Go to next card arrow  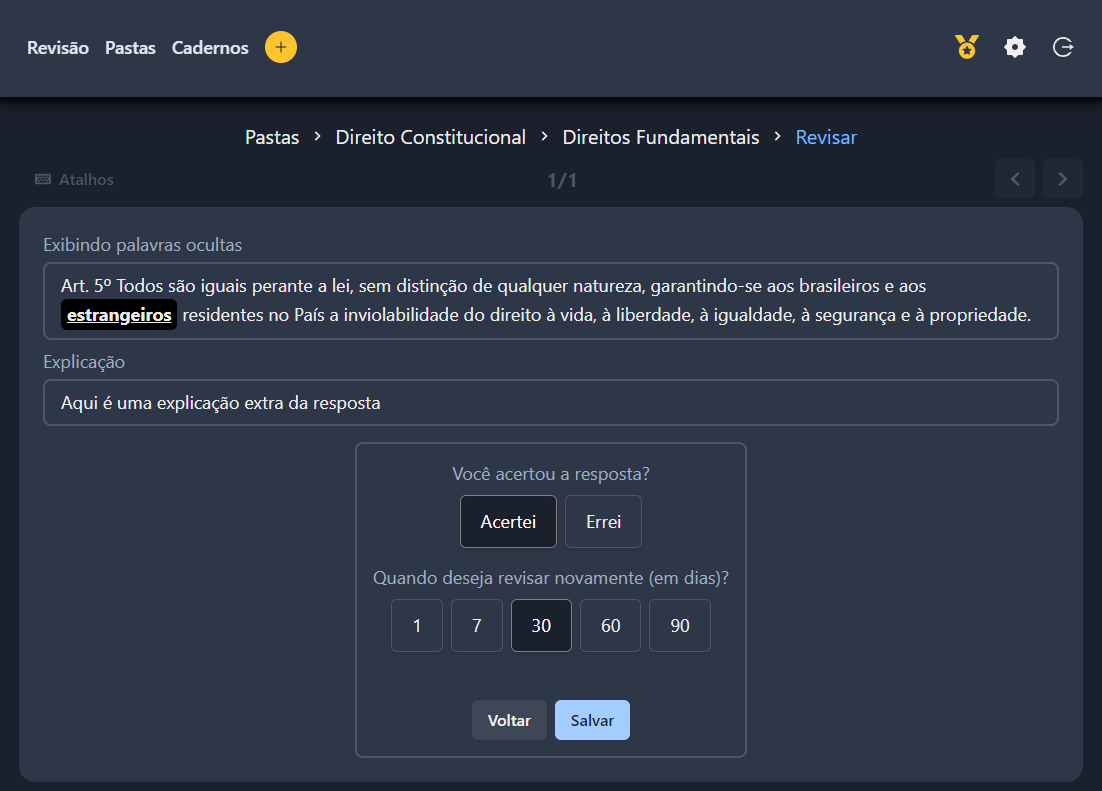click(1063, 179)
